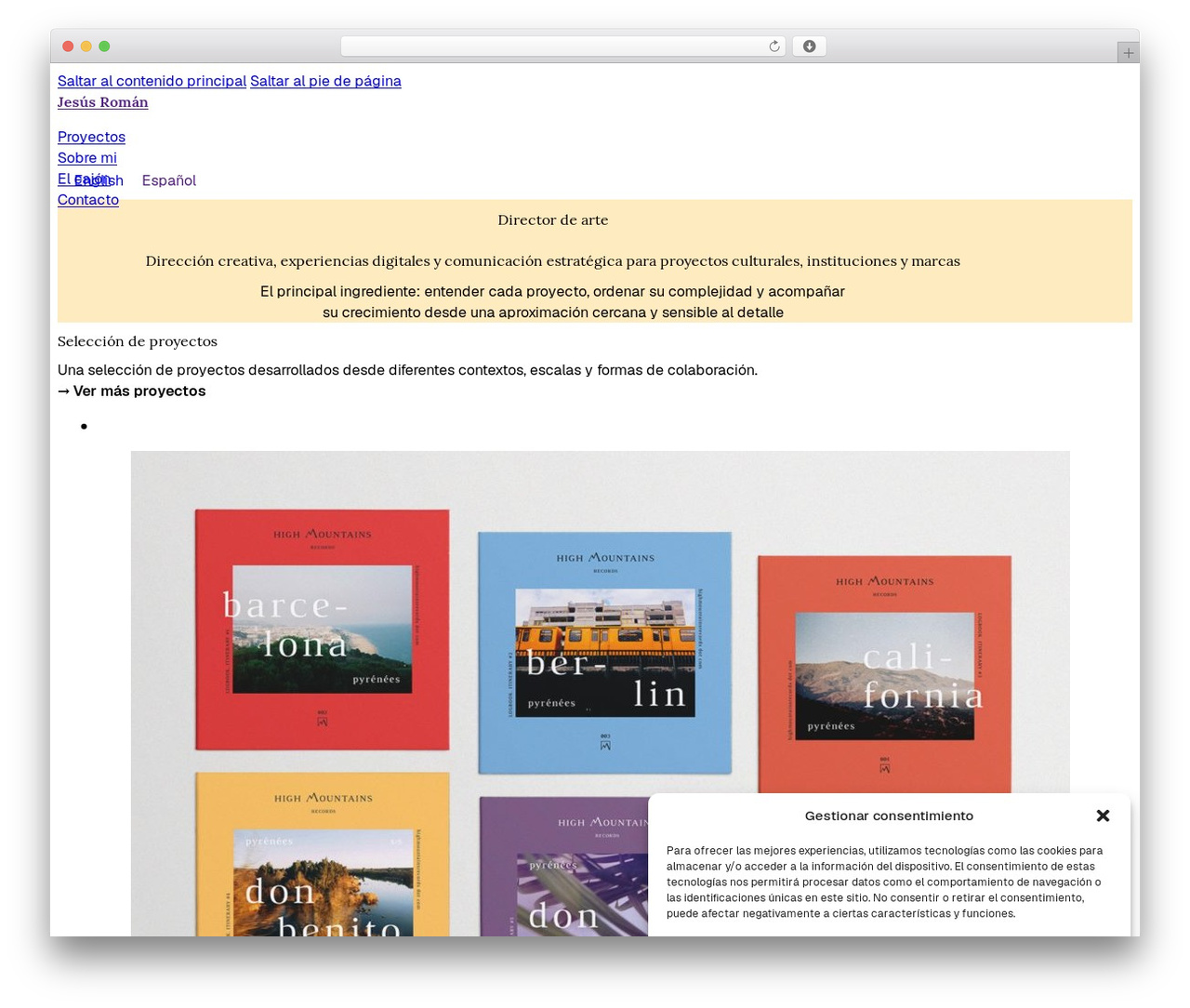This screenshot has width=1190, height=1008.
Task: Open the Jesús Román site title link
Action: (x=102, y=102)
